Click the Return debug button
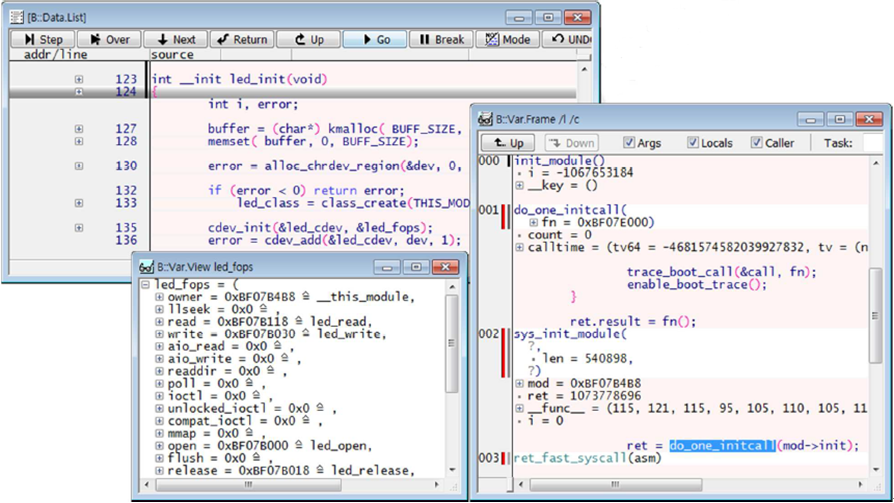The image size is (894, 503). pos(242,39)
